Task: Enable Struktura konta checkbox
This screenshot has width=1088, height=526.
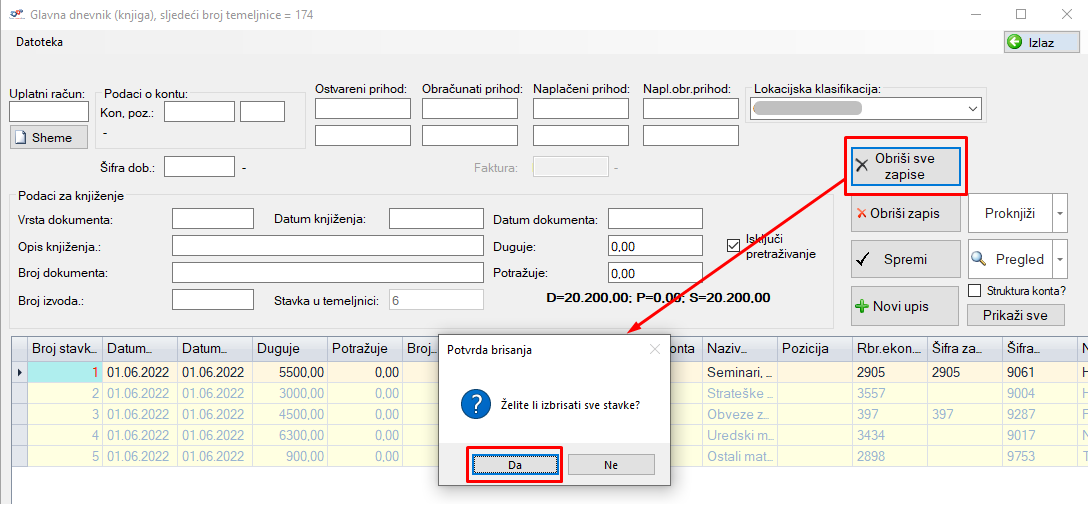Action: pos(975,291)
